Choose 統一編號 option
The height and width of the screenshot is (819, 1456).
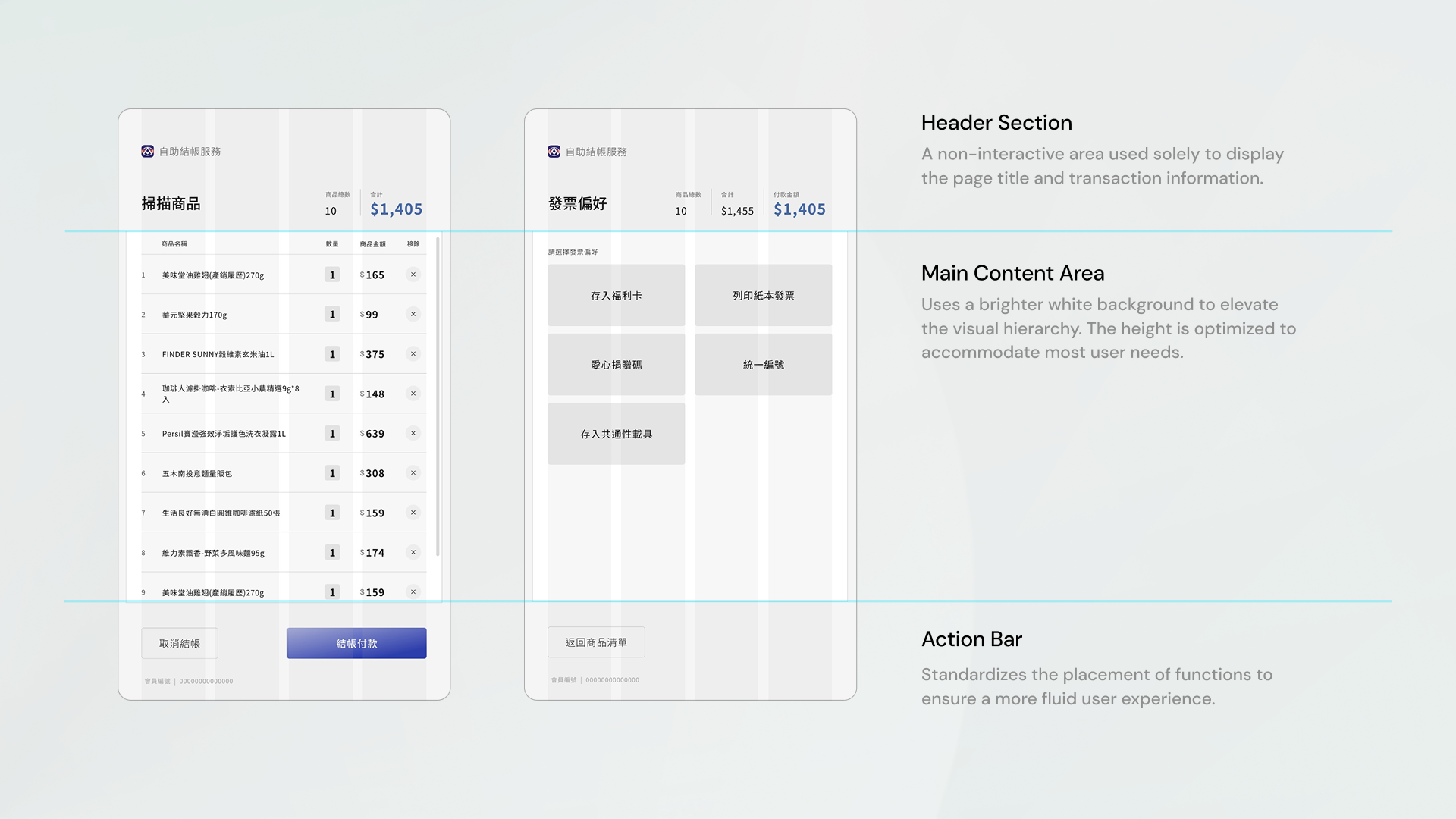click(x=764, y=365)
